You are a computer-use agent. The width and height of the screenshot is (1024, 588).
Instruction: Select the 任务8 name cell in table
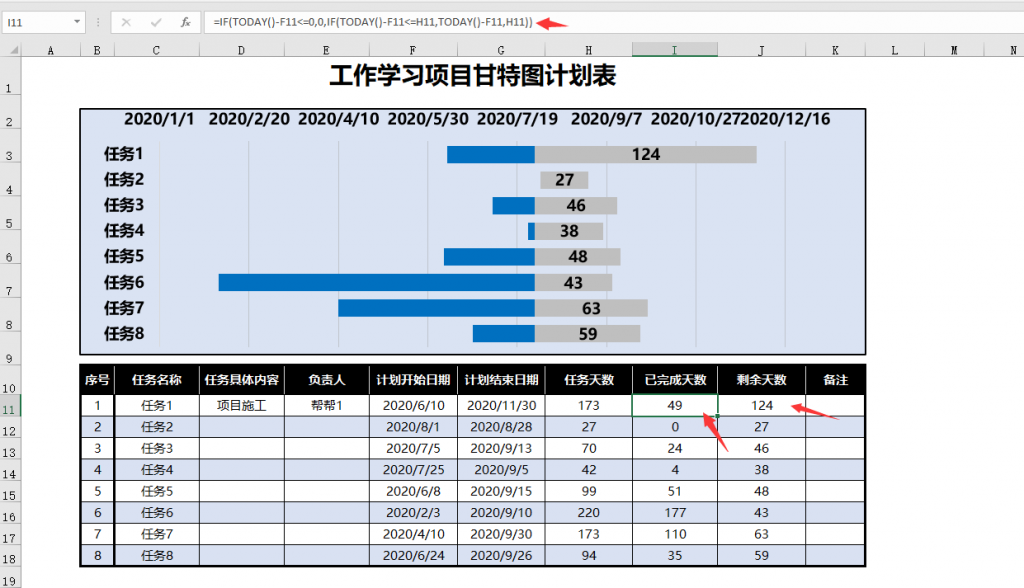click(x=157, y=555)
